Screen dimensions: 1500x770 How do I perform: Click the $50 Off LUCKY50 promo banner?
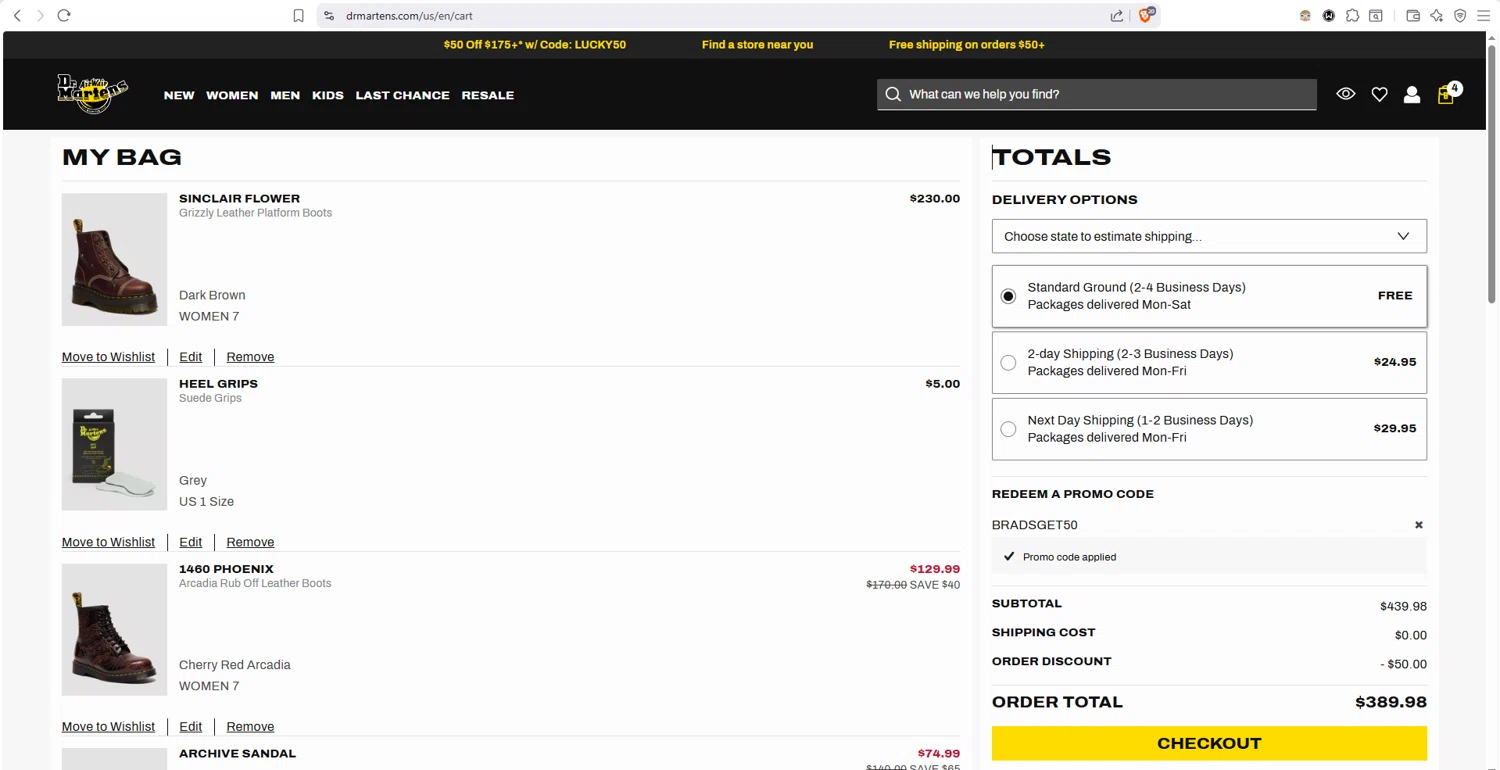pyautogui.click(x=535, y=45)
